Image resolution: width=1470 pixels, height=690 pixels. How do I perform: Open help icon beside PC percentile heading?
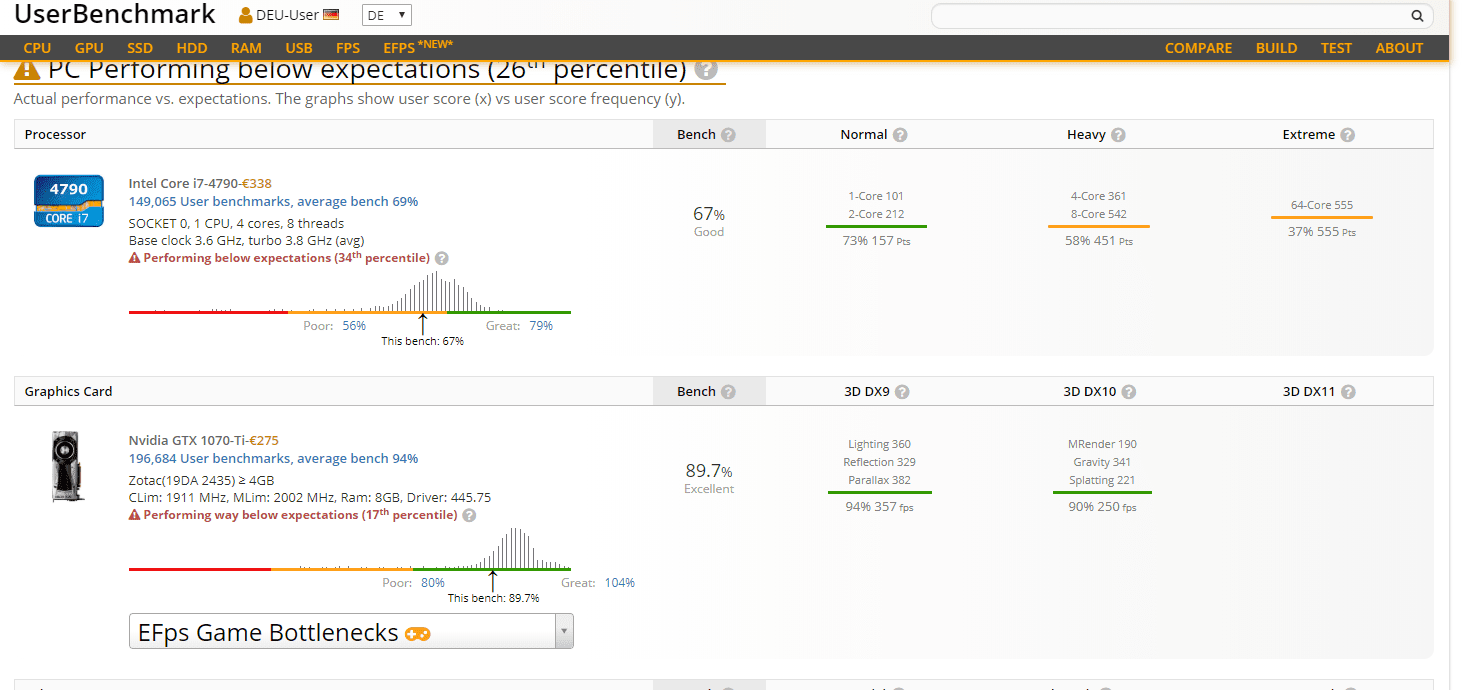(706, 69)
